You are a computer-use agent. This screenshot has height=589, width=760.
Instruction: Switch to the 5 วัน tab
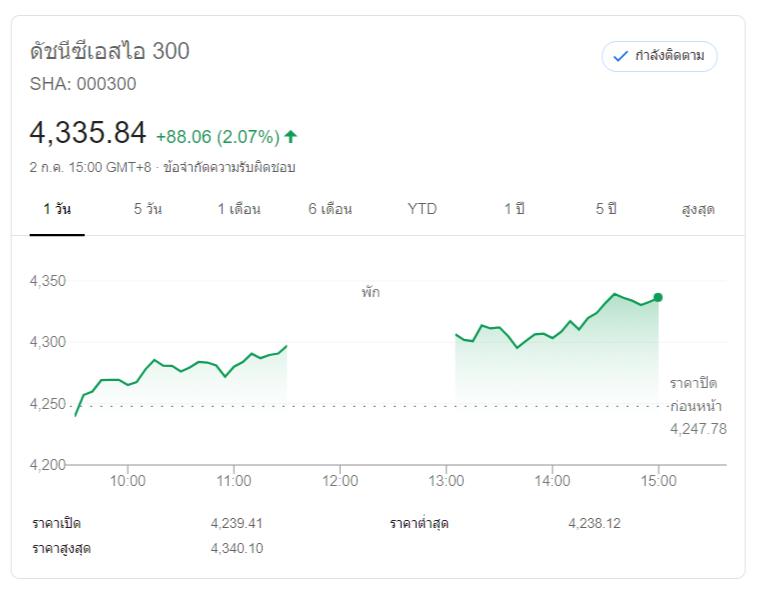[x=148, y=209]
